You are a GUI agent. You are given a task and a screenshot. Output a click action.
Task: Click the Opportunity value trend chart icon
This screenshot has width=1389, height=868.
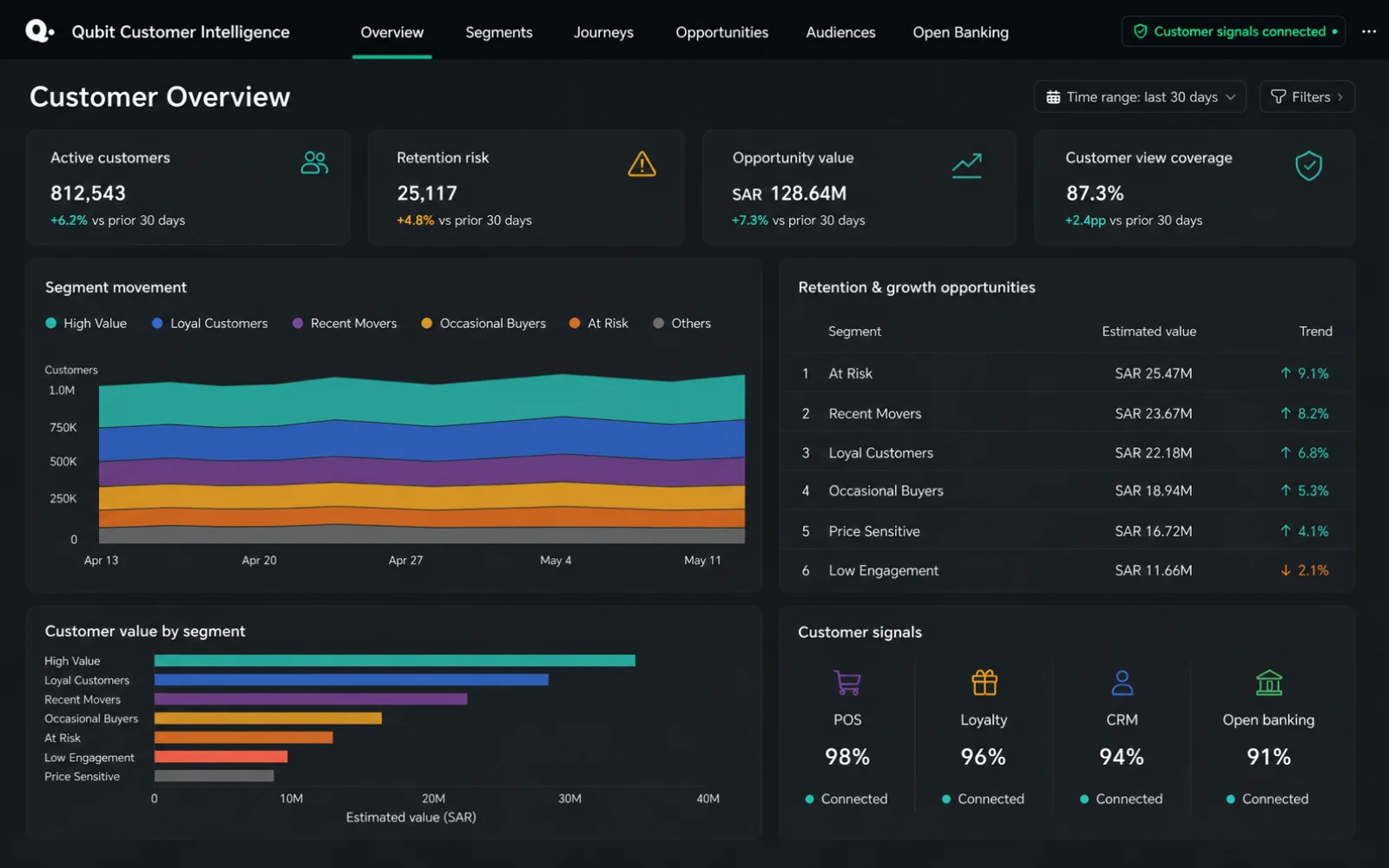(966, 165)
